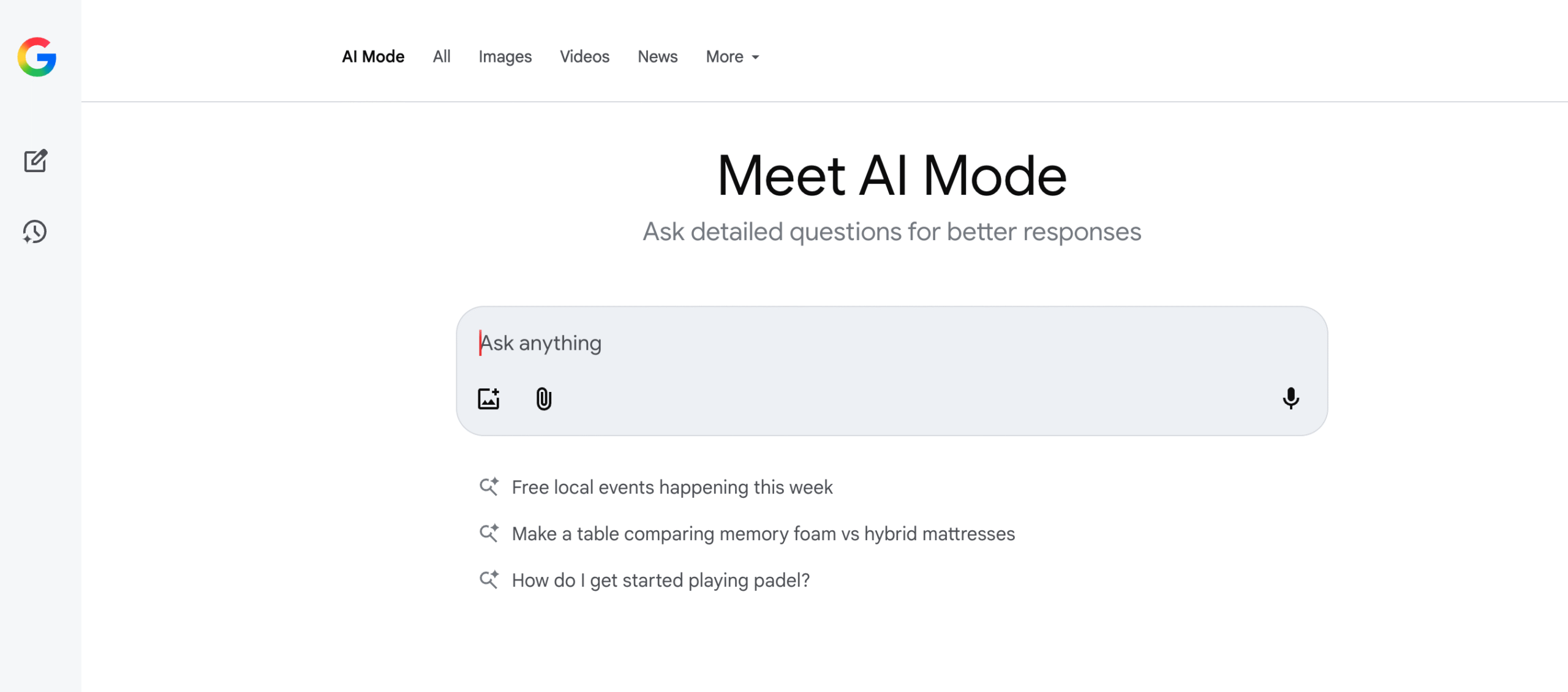
Task: Open AI Mode history clock icon
Action: 35,232
